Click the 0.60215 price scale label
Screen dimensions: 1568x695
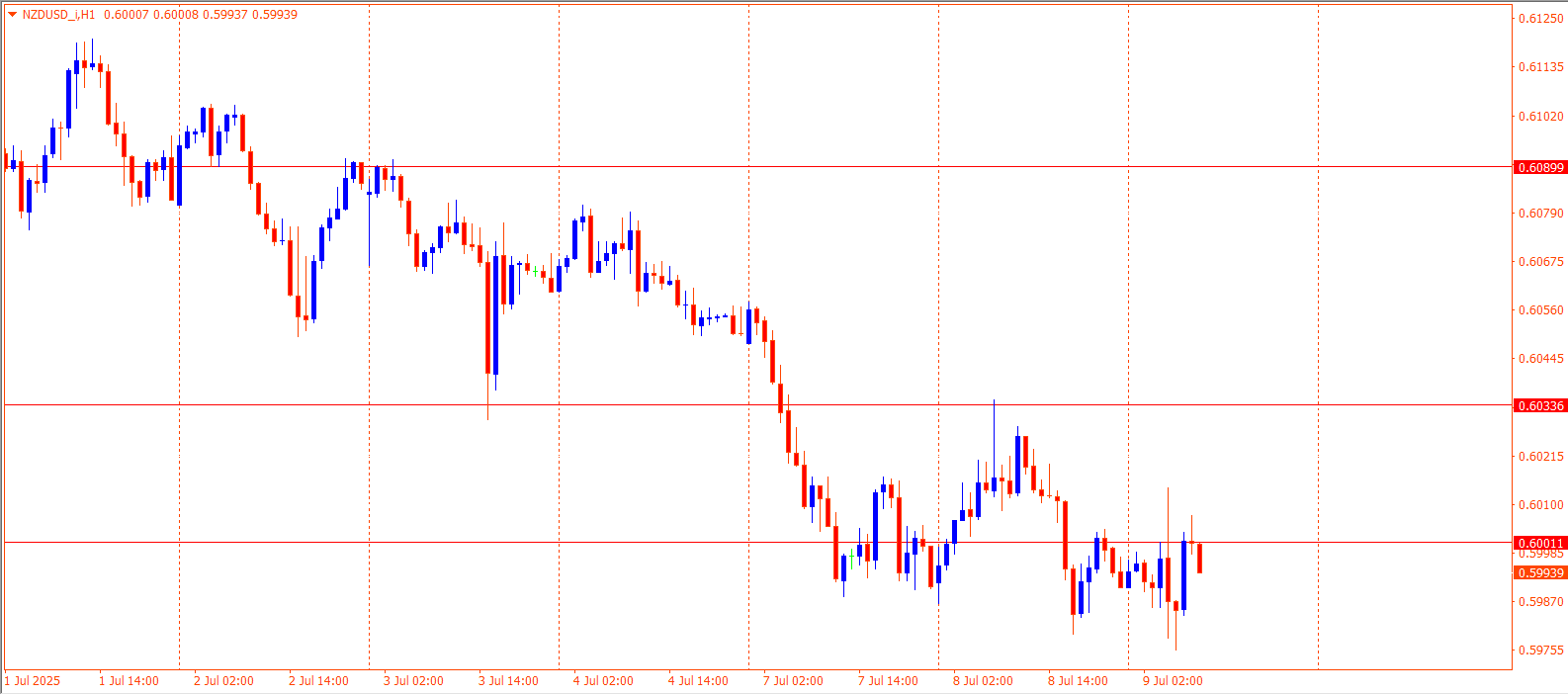(x=1541, y=457)
